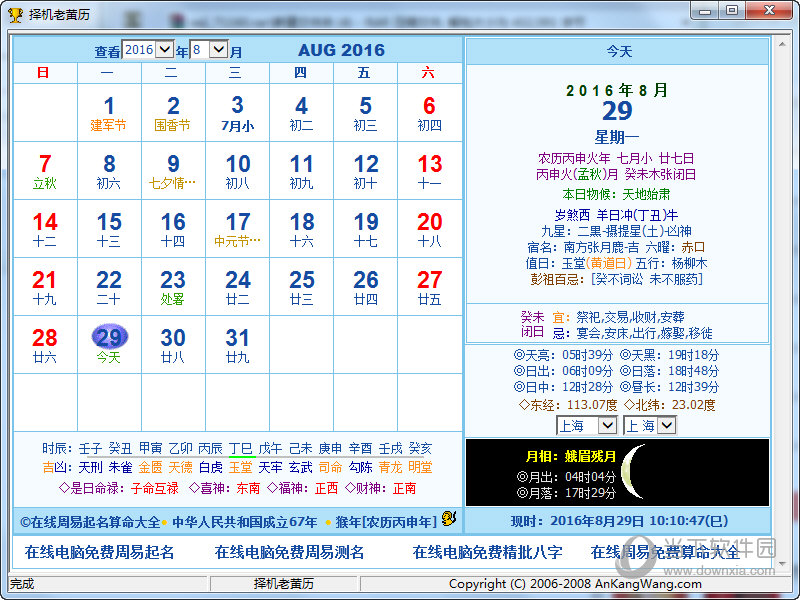Click the 月出 04时04分 moonrise line
The image size is (800, 600).
566,477
